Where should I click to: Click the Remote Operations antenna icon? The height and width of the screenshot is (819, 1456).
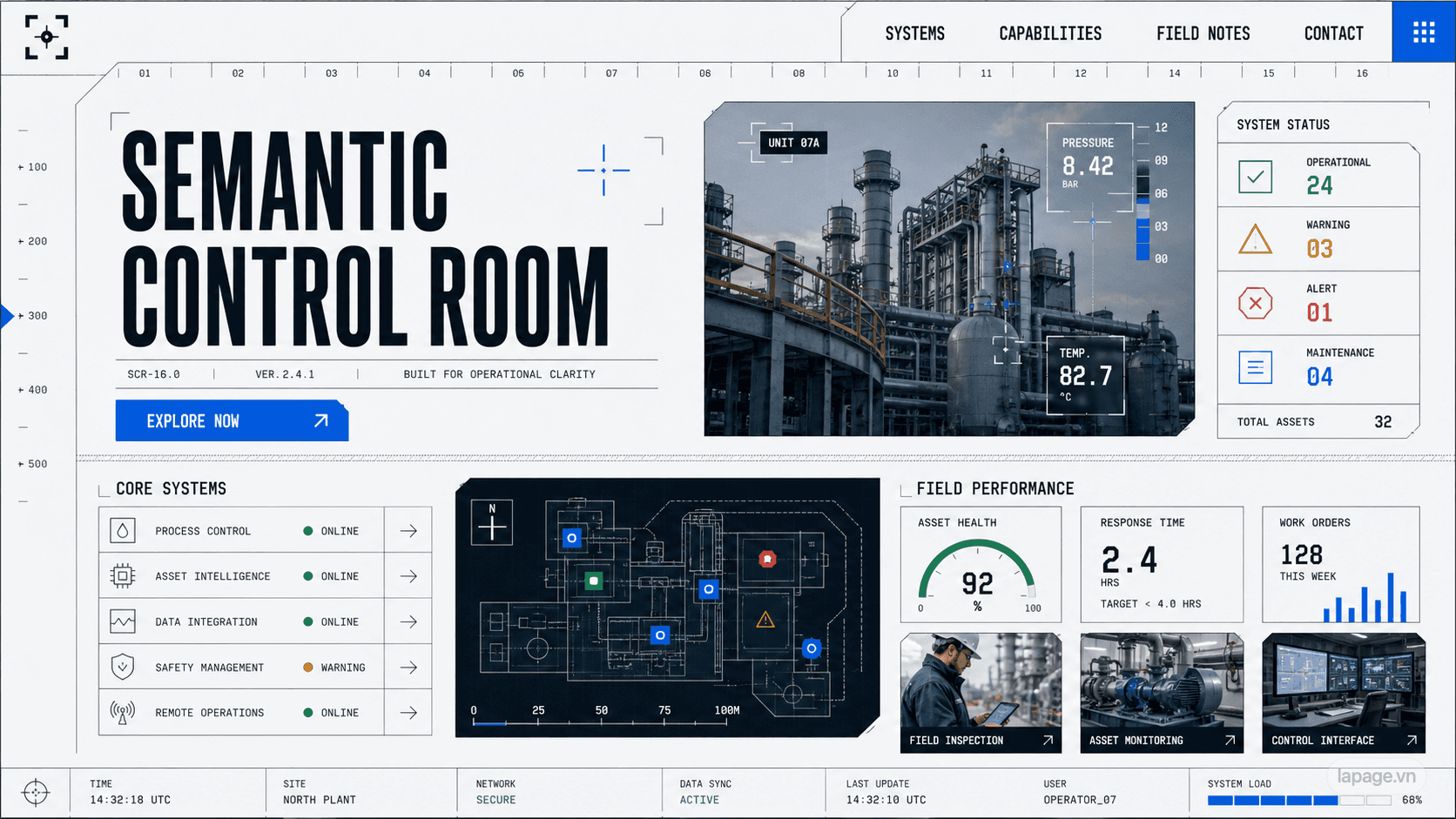point(123,712)
